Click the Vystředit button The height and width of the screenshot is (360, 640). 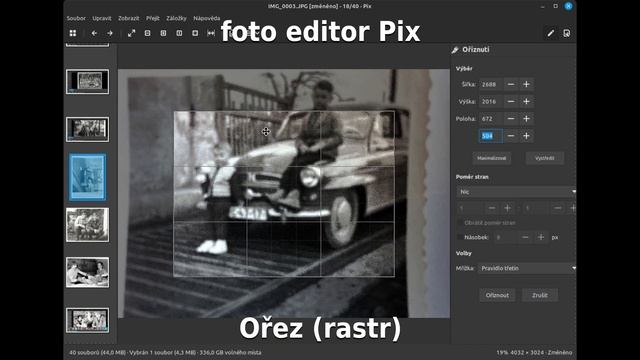click(x=545, y=158)
